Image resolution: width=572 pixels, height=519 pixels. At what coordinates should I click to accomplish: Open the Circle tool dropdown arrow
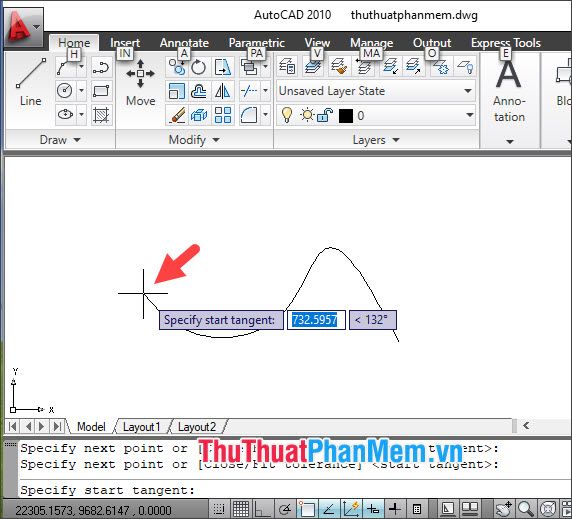(81, 91)
